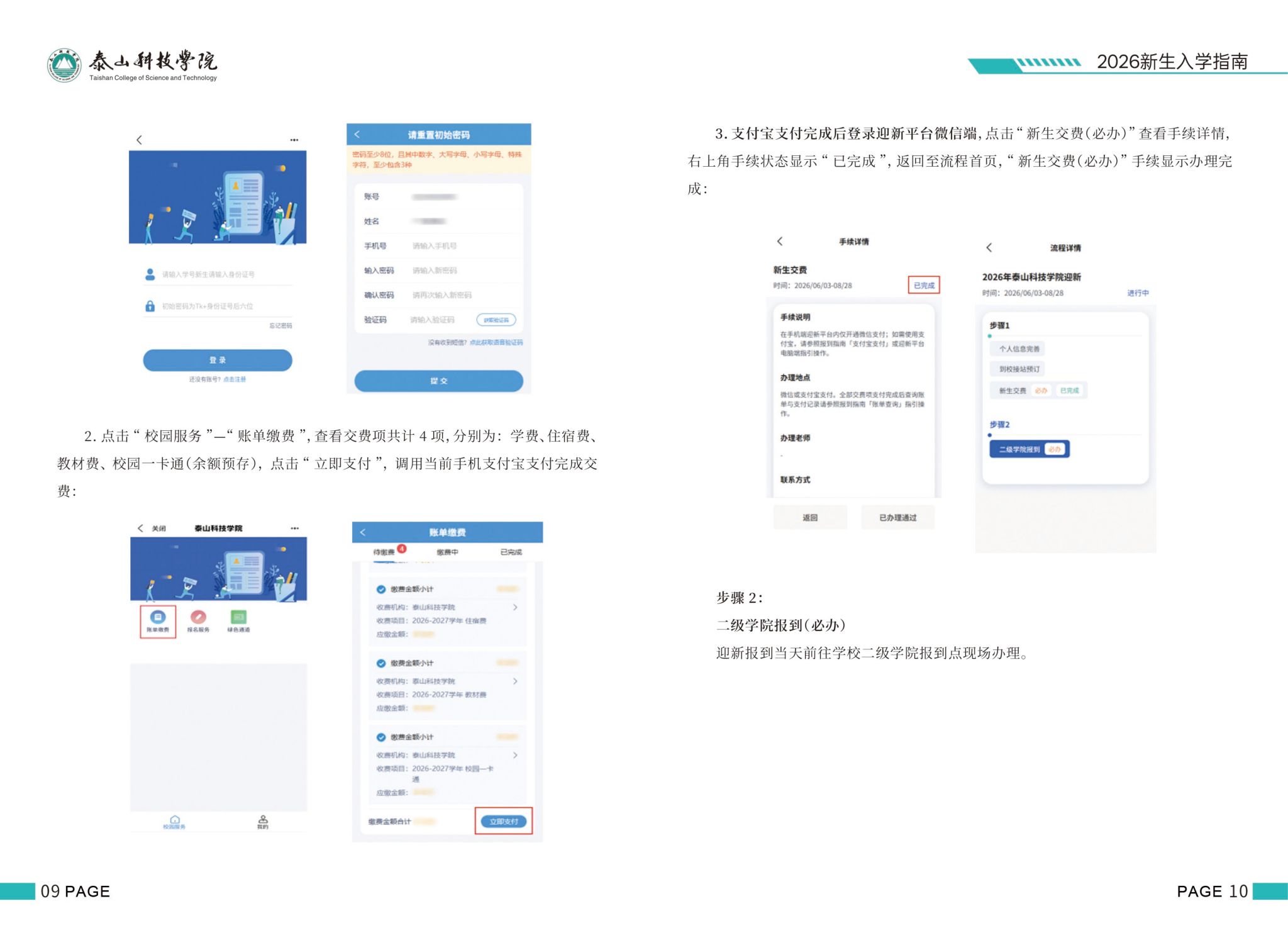Click the lock icon beside password field

pyautogui.click(x=150, y=306)
